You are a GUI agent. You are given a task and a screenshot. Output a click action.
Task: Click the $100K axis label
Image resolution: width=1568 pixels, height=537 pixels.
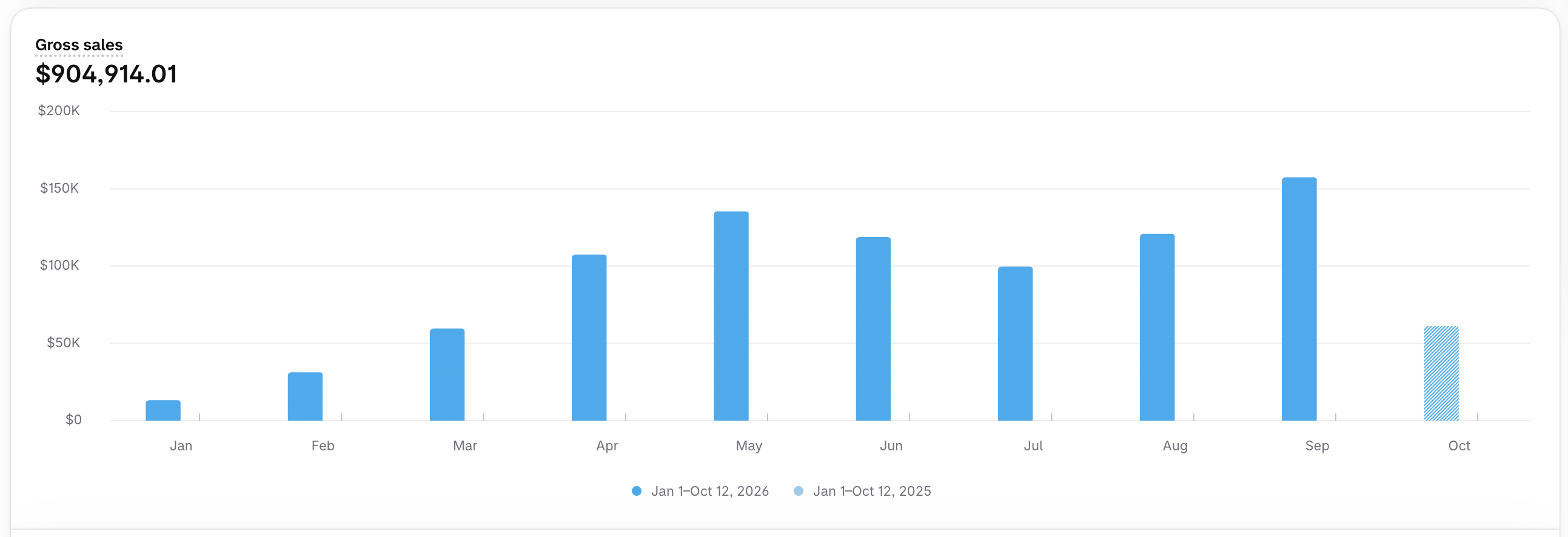click(x=59, y=265)
